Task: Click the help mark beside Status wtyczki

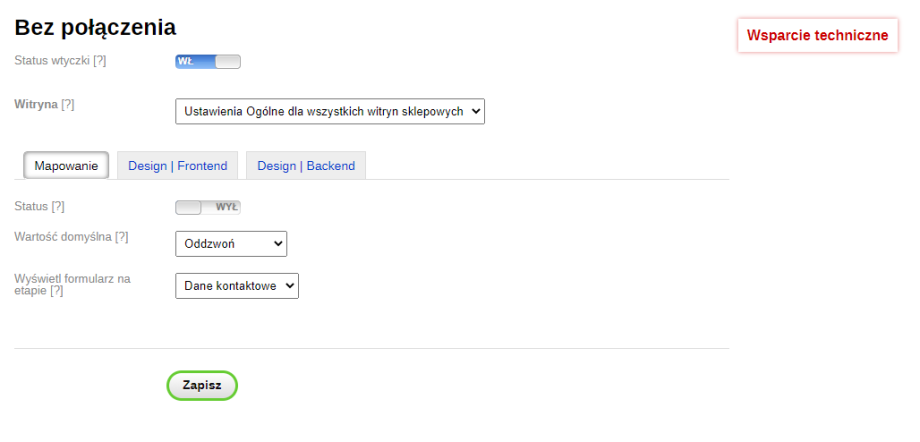Action: [99, 61]
